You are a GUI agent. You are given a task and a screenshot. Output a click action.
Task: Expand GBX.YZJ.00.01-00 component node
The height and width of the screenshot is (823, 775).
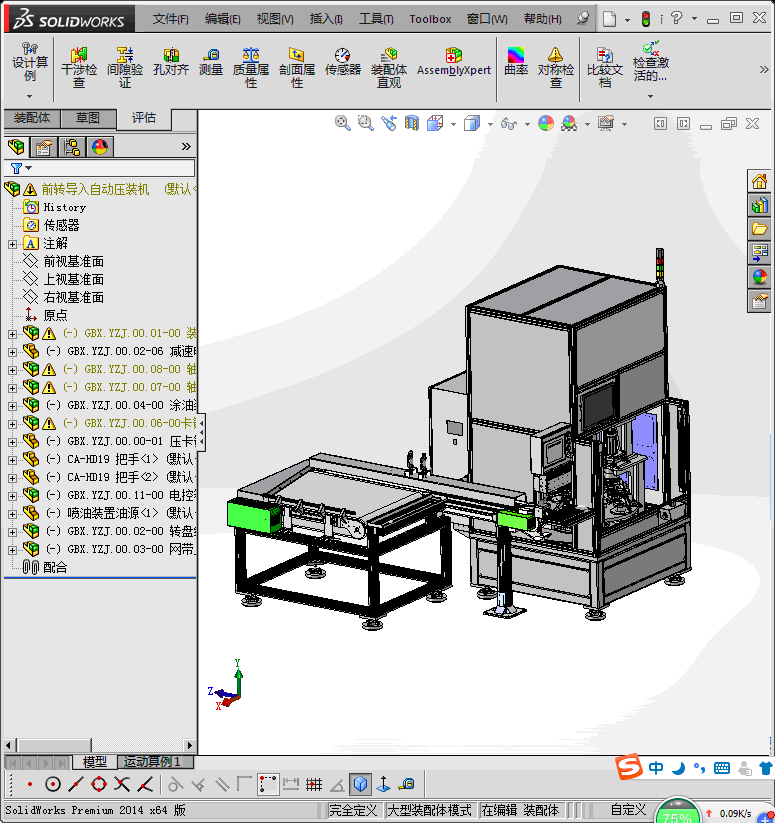click(12, 334)
